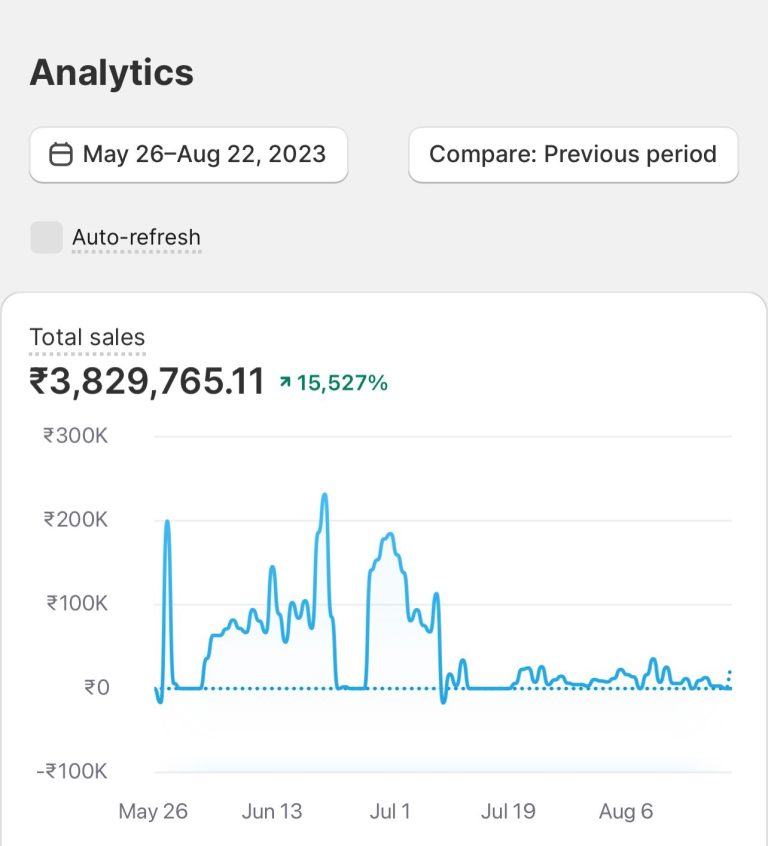Open the May 26–Aug 22, 2023 date picker
768x846 pixels.
pyautogui.click(x=189, y=155)
